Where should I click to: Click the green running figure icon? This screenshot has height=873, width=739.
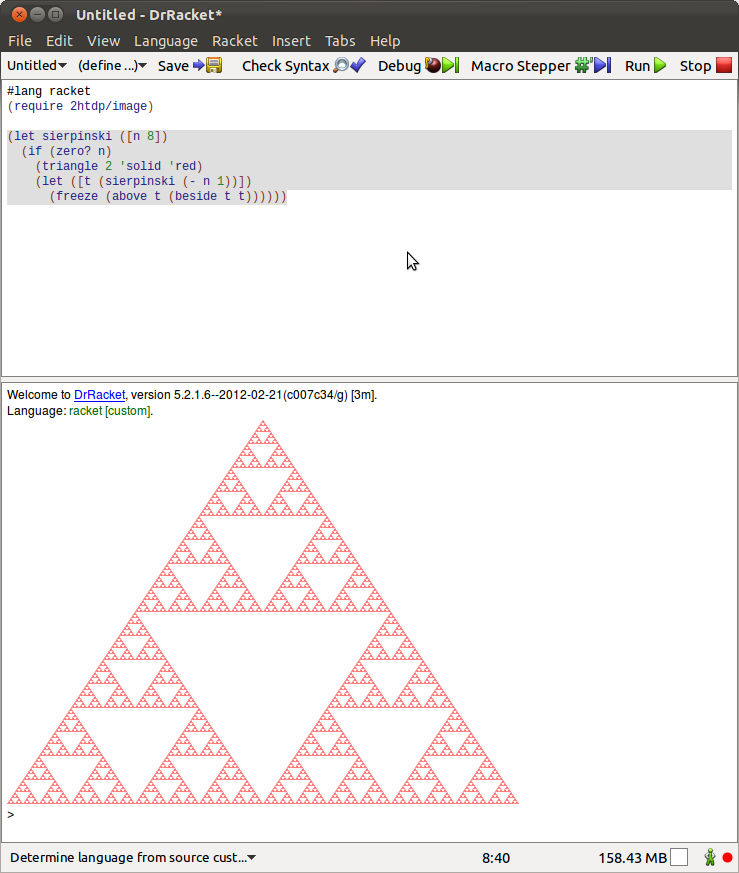(710, 857)
